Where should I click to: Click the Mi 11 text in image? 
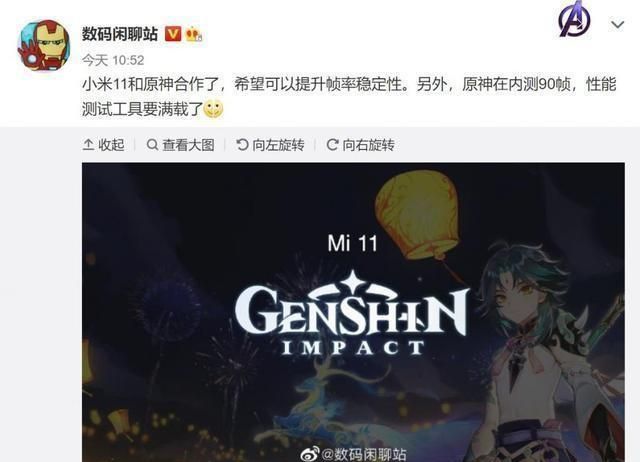coord(353,244)
